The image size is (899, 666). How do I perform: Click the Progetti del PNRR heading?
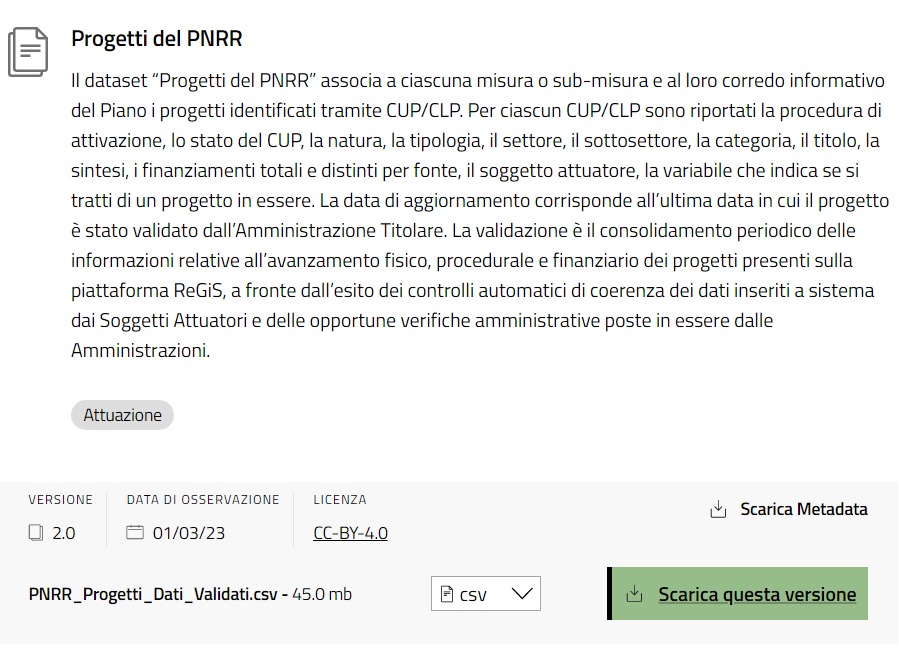point(157,39)
